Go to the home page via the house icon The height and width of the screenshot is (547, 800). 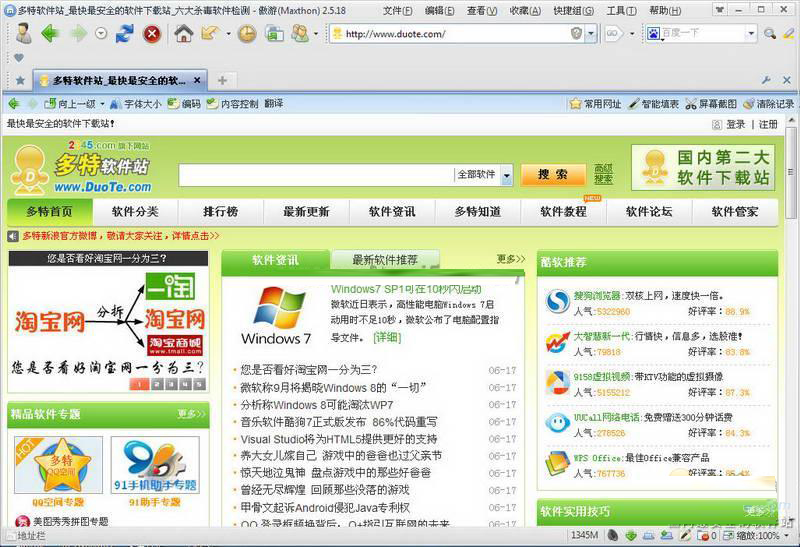184,34
